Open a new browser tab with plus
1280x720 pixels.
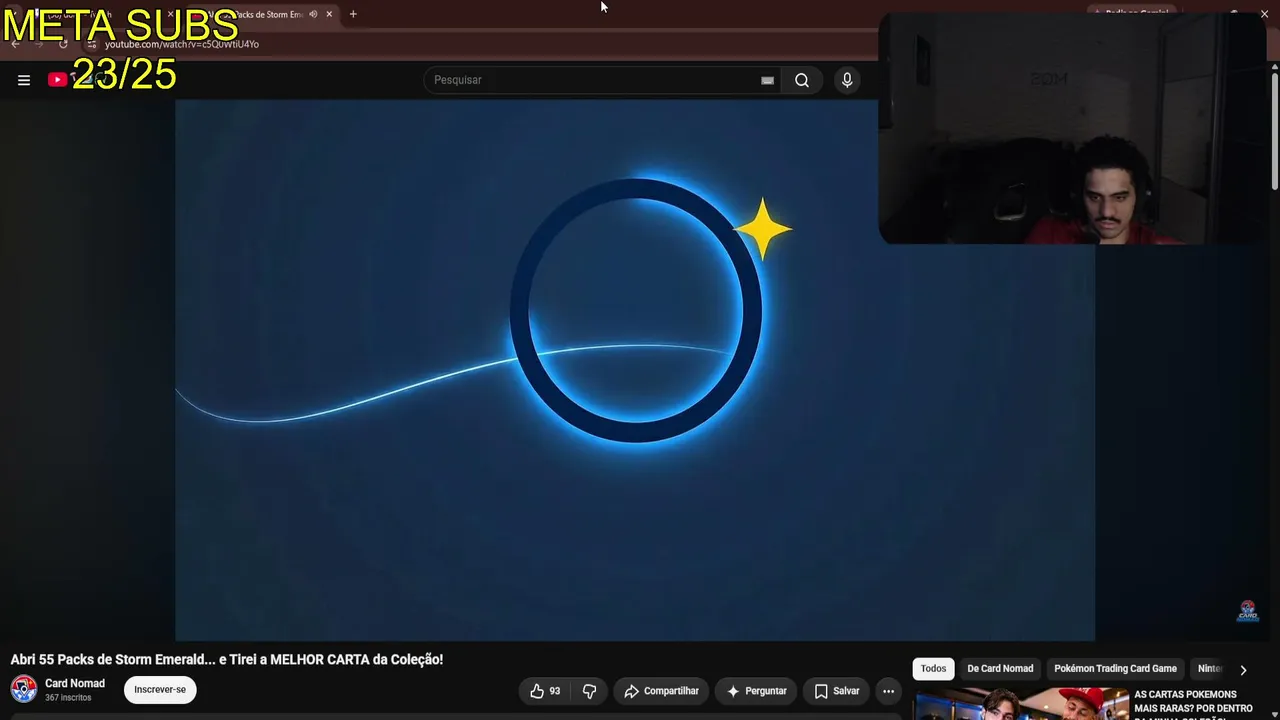(x=353, y=14)
